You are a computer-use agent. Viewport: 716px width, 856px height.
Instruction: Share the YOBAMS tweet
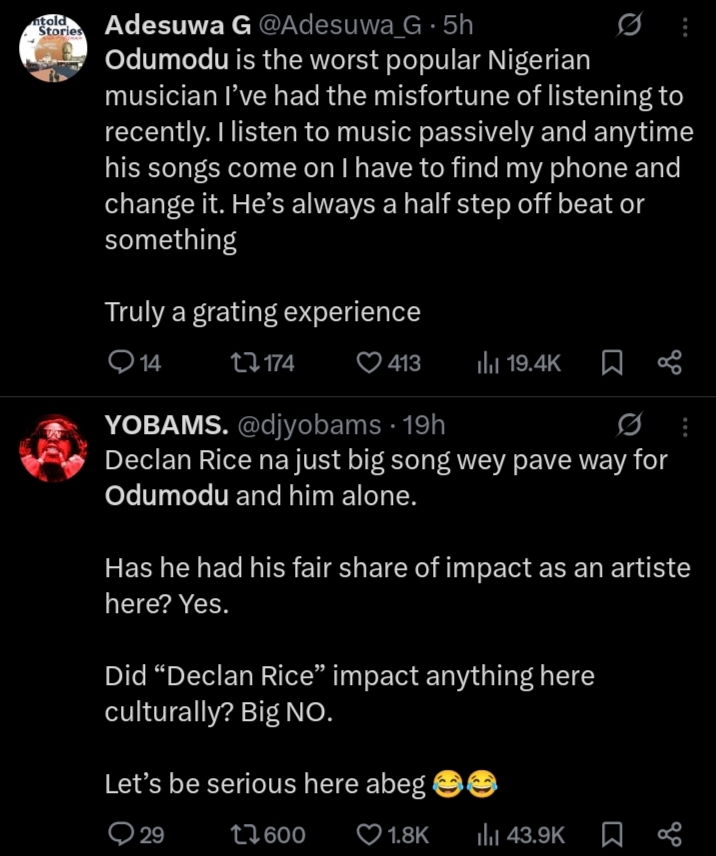[669, 834]
